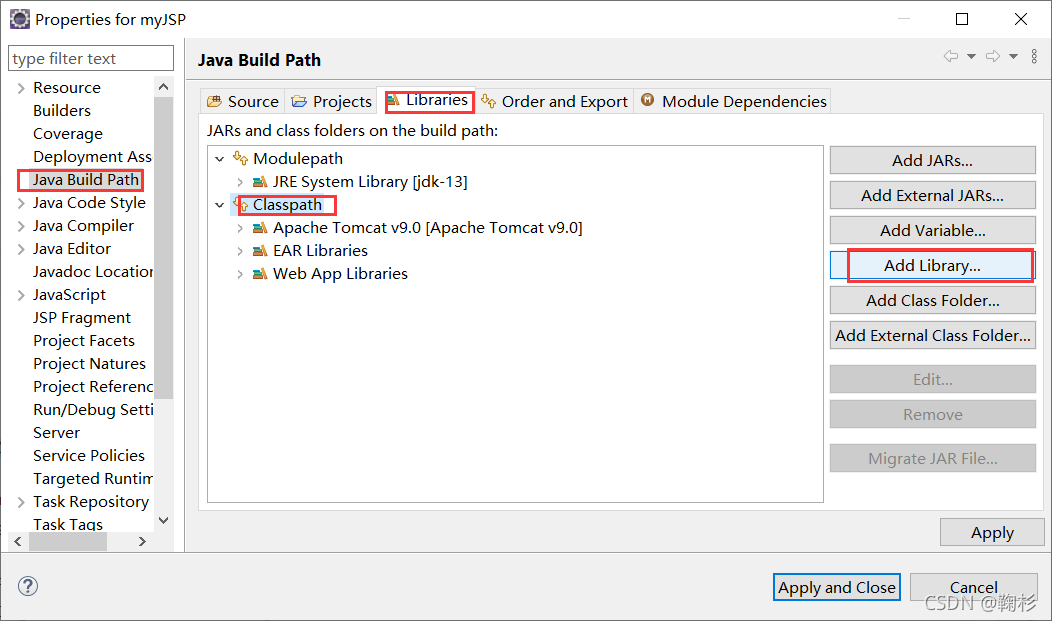Click the Modulepath node icon
The height and width of the screenshot is (621, 1052).
tap(240, 158)
